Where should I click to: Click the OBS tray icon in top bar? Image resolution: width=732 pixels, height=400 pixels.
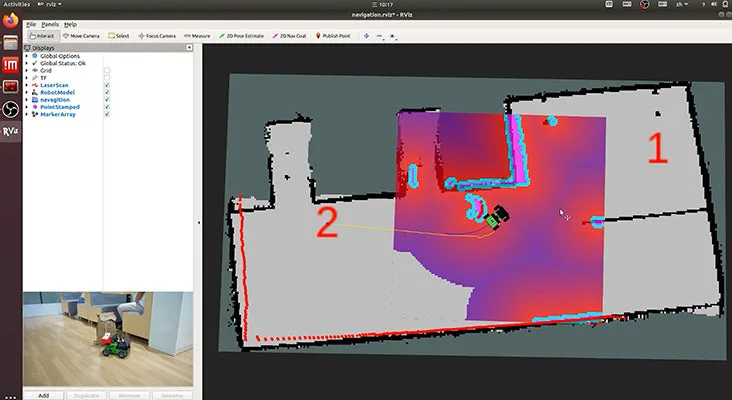tap(644, 4)
